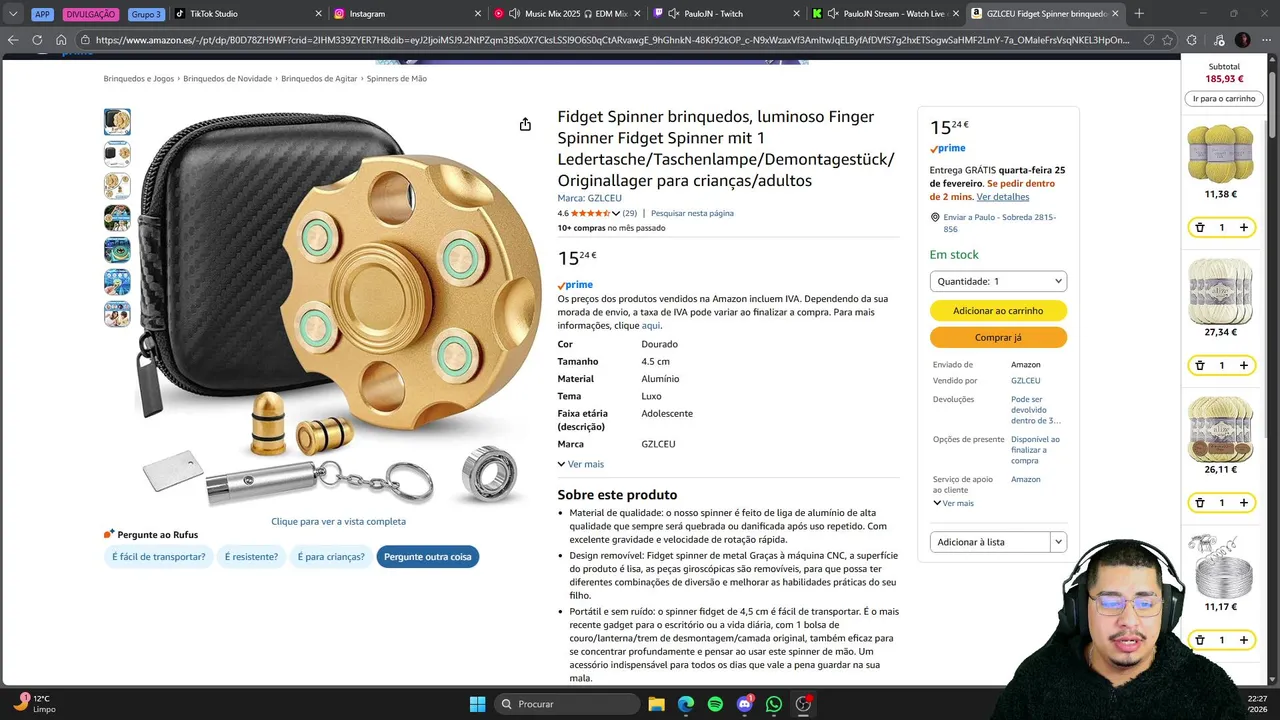
Task: Open Spotify from the taskbar
Action: (x=715, y=704)
